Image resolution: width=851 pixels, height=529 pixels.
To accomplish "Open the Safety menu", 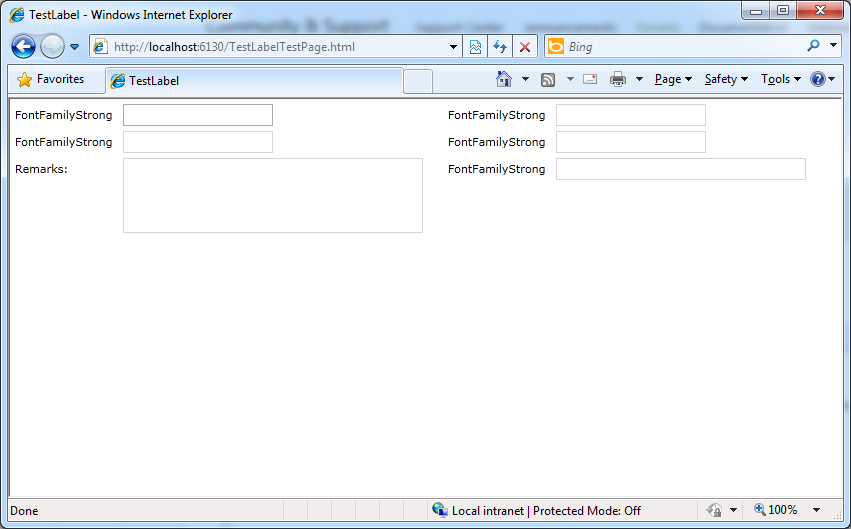I will point(726,79).
